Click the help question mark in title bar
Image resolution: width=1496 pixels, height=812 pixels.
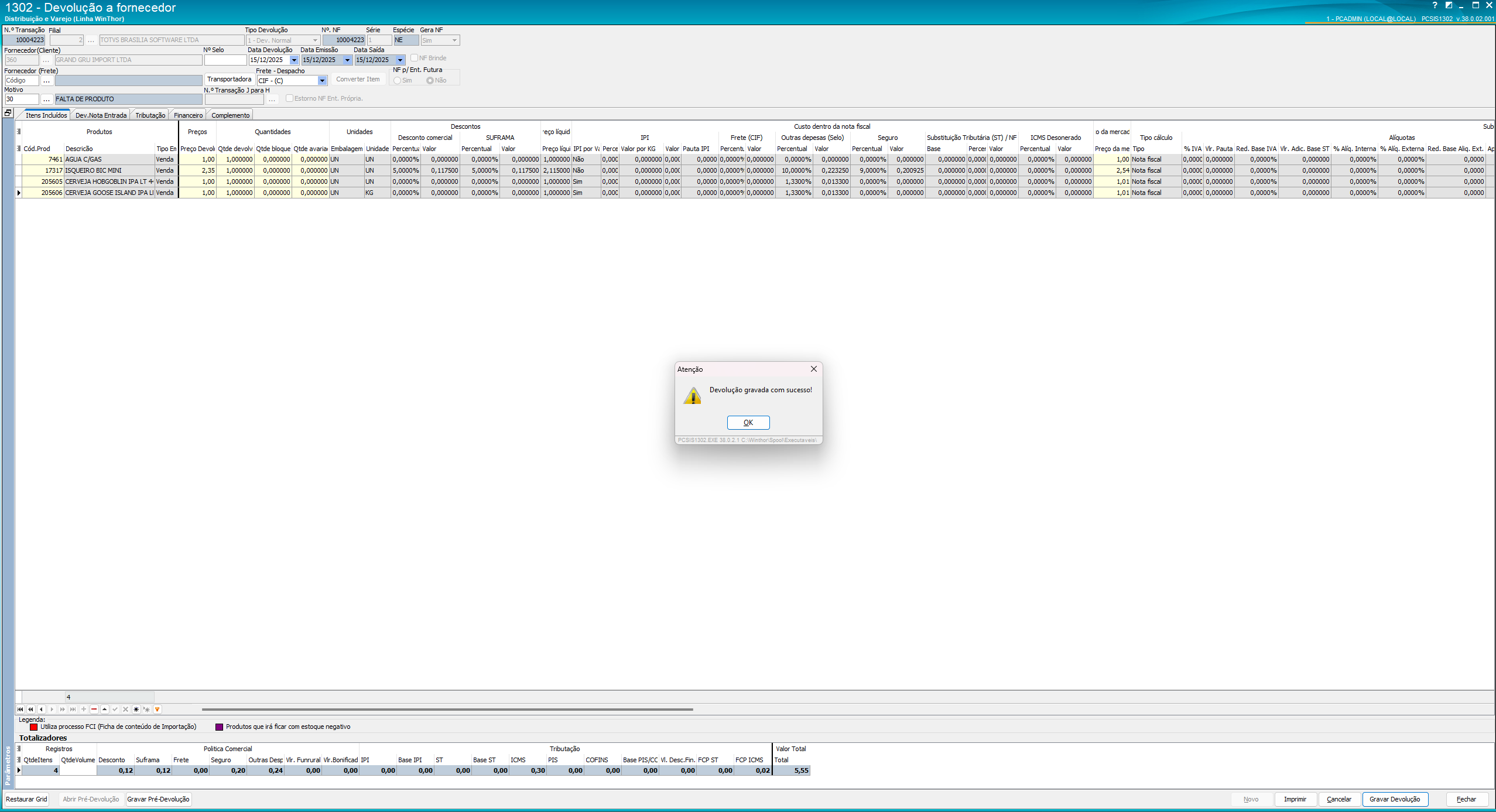pyautogui.click(x=1435, y=5)
